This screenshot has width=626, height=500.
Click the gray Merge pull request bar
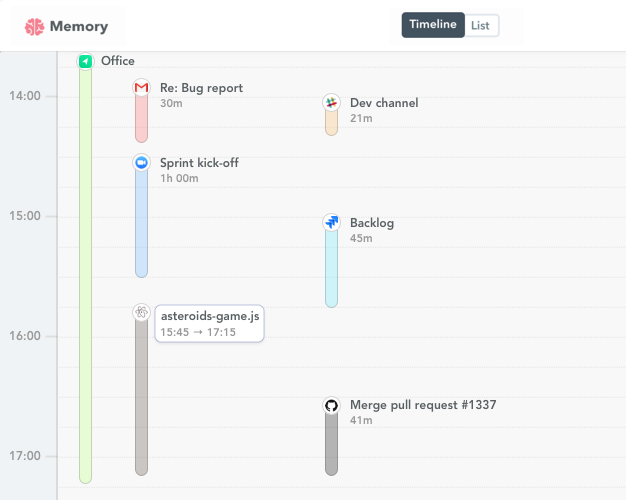[331, 445]
